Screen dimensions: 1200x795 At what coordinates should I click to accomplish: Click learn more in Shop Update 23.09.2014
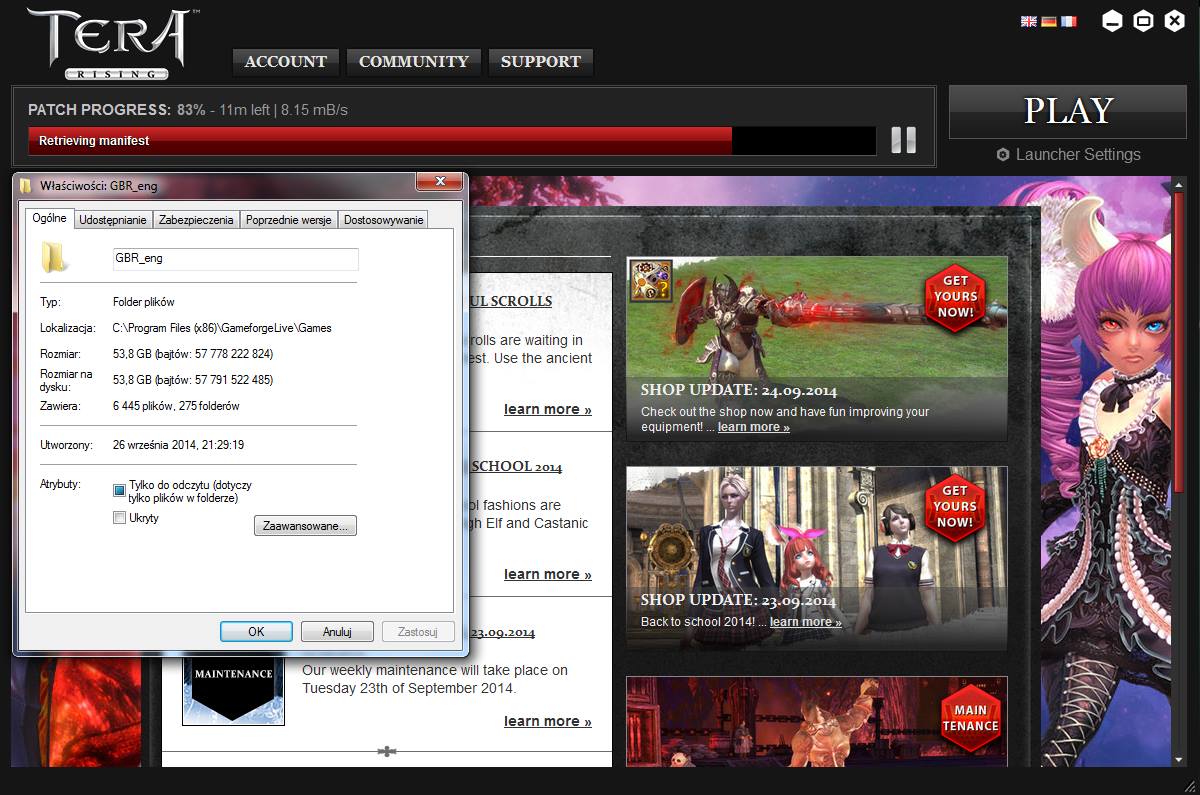[805, 622]
